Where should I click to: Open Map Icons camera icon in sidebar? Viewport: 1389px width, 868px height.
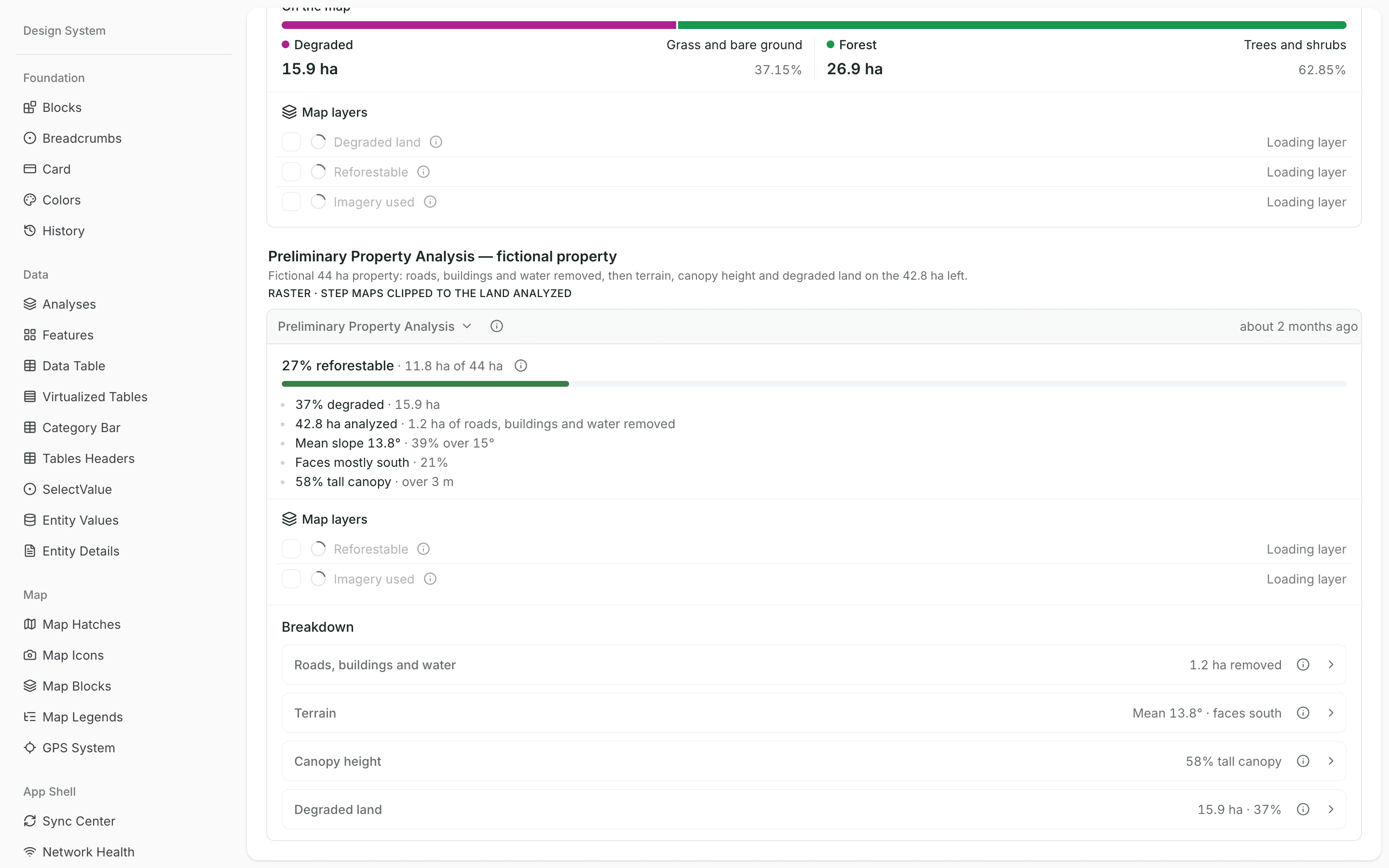point(30,655)
